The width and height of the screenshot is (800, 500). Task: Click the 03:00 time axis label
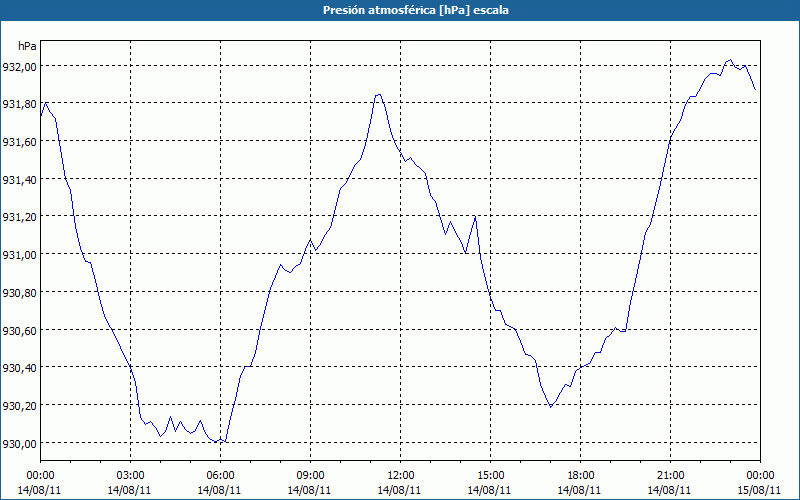coord(130,476)
